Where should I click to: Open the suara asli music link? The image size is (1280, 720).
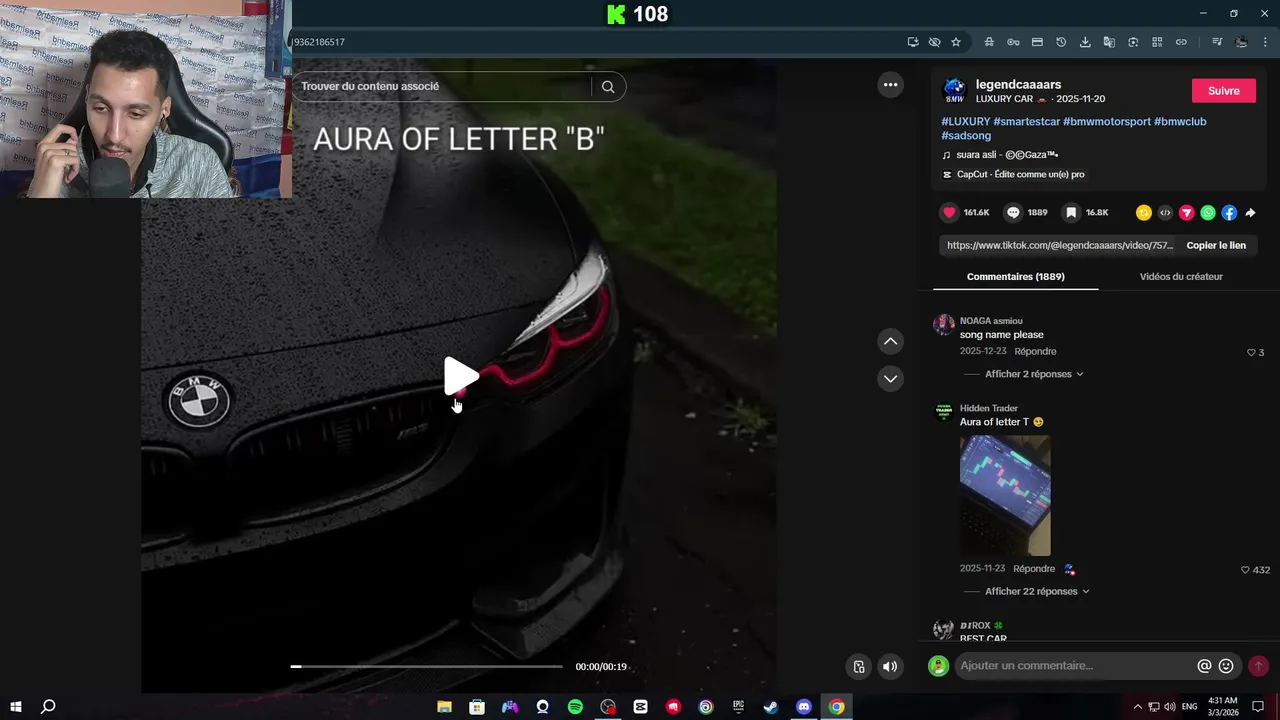click(x=1007, y=155)
